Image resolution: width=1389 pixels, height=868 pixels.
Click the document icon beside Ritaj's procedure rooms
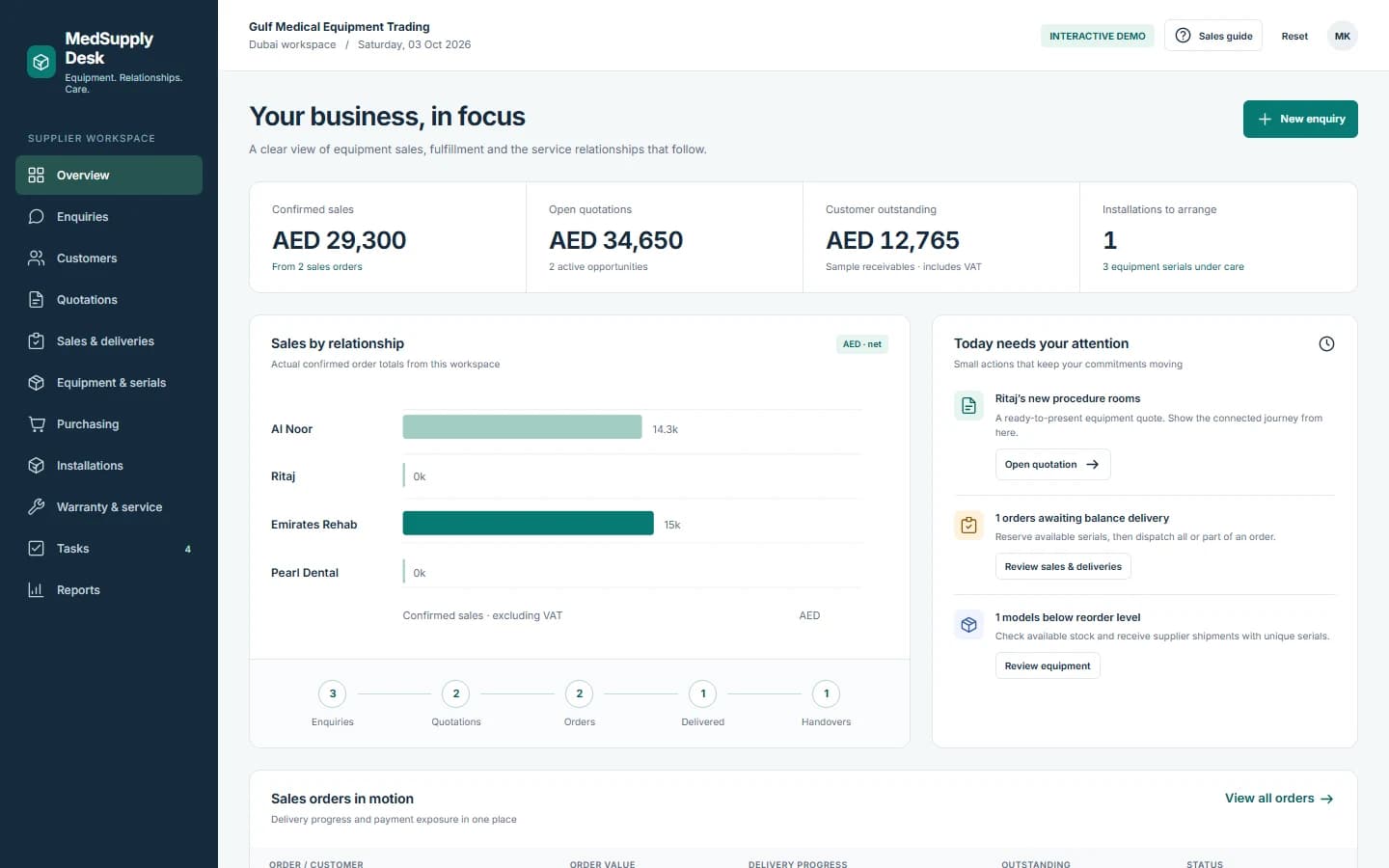(968, 406)
